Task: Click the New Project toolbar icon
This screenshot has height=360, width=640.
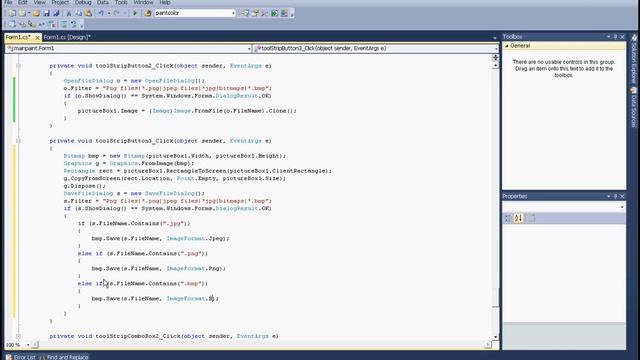Action: [x=12, y=13]
